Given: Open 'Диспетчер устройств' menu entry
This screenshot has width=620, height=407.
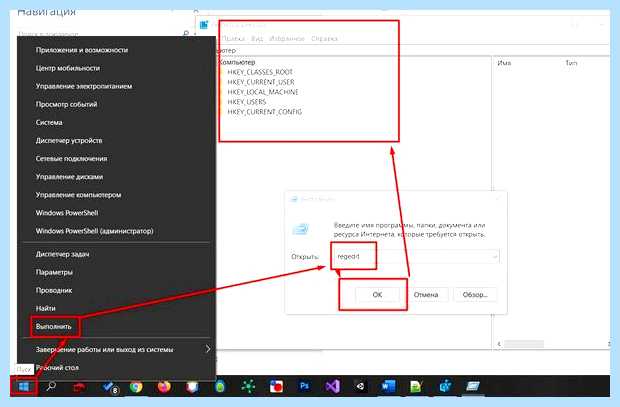Looking at the screenshot, I should point(69,140).
